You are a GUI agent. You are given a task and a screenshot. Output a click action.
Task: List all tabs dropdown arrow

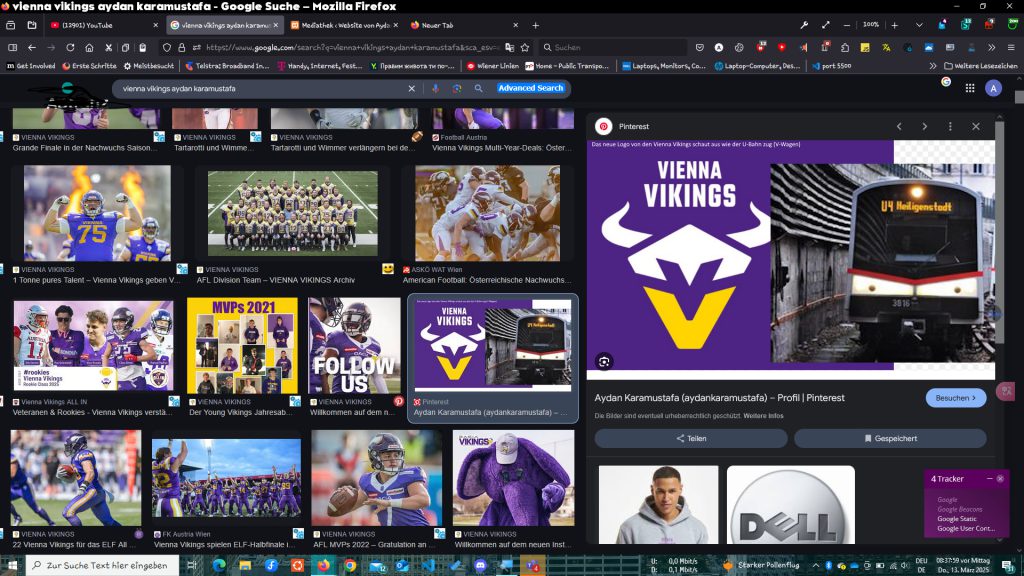919,25
